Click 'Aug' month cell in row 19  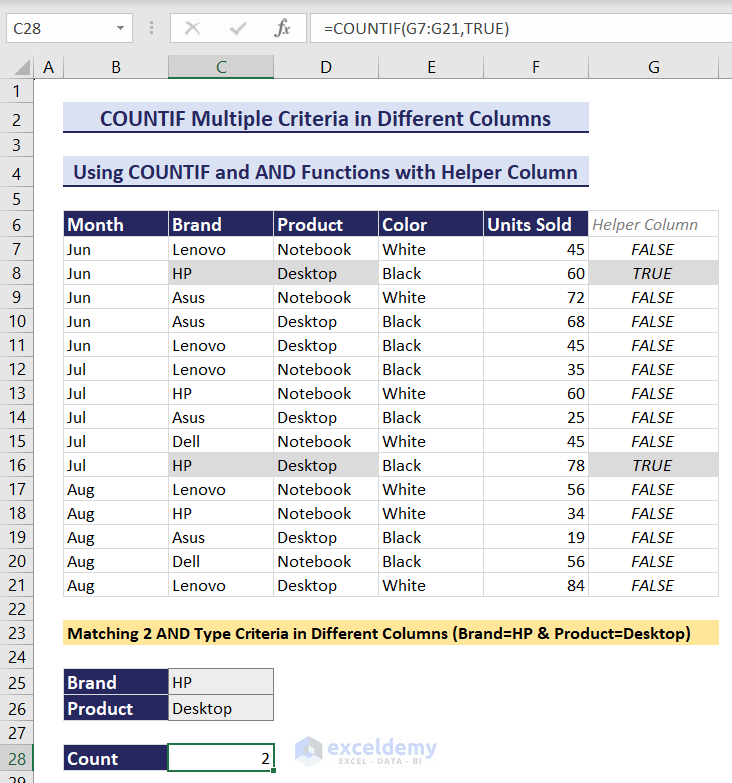[x=116, y=537]
